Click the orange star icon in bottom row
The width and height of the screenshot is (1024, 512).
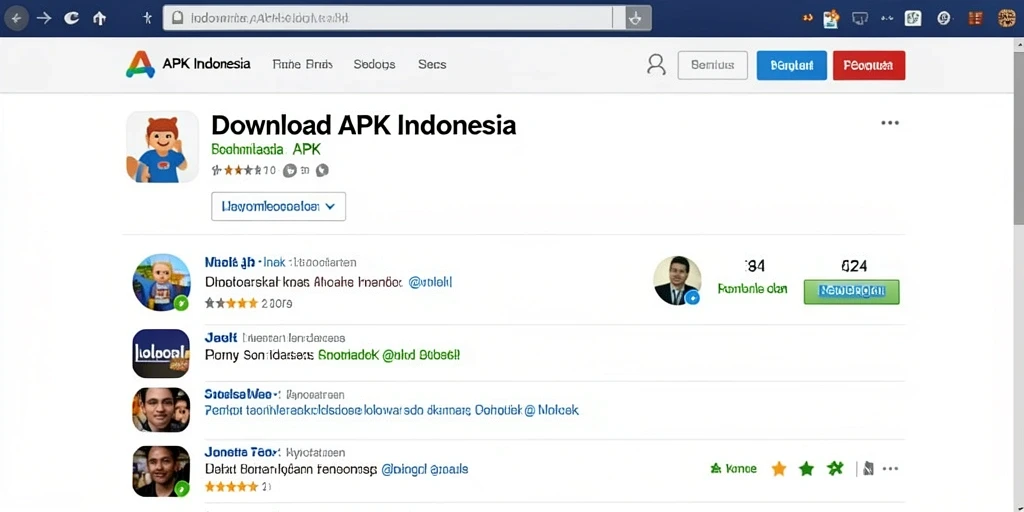pyautogui.click(x=778, y=469)
